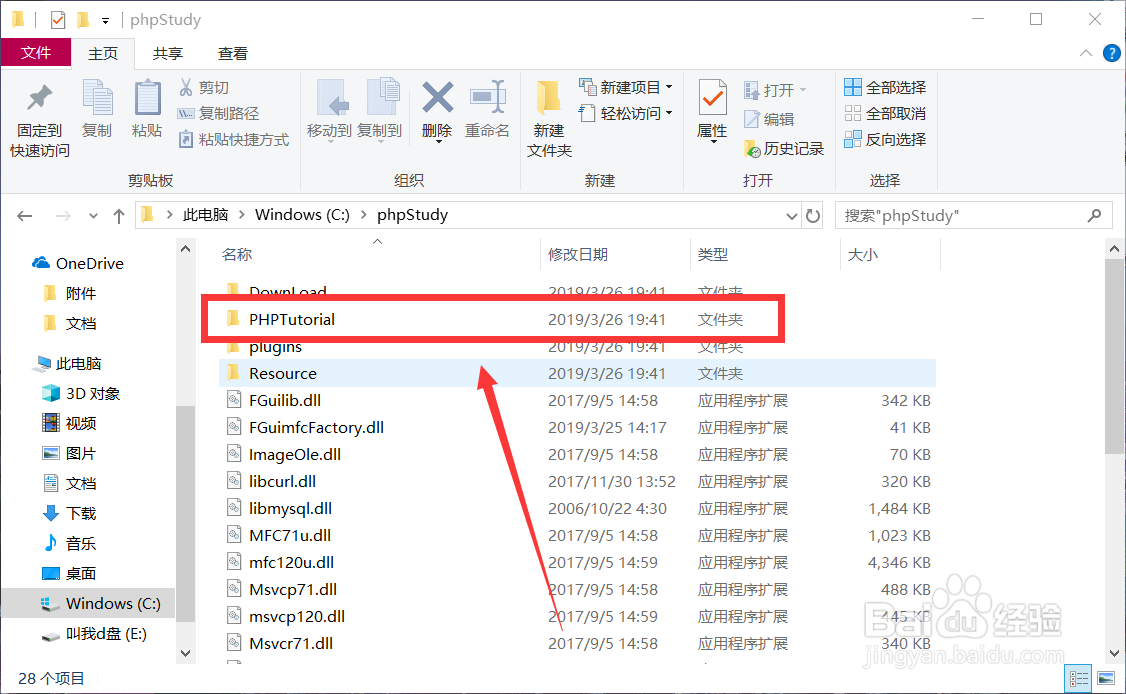This screenshot has width=1126, height=694.
Task: Expand the Open button dropdown
Action: click(803, 90)
